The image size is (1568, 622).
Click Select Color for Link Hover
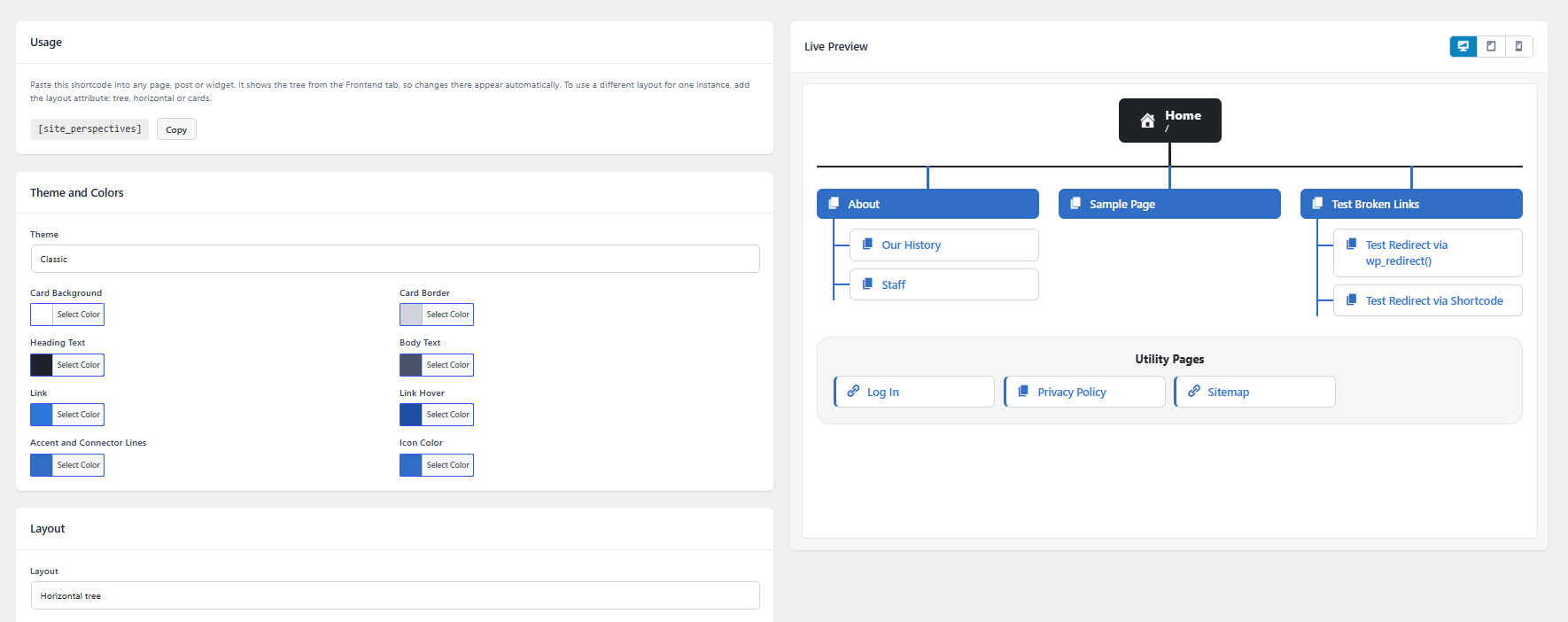click(447, 415)
